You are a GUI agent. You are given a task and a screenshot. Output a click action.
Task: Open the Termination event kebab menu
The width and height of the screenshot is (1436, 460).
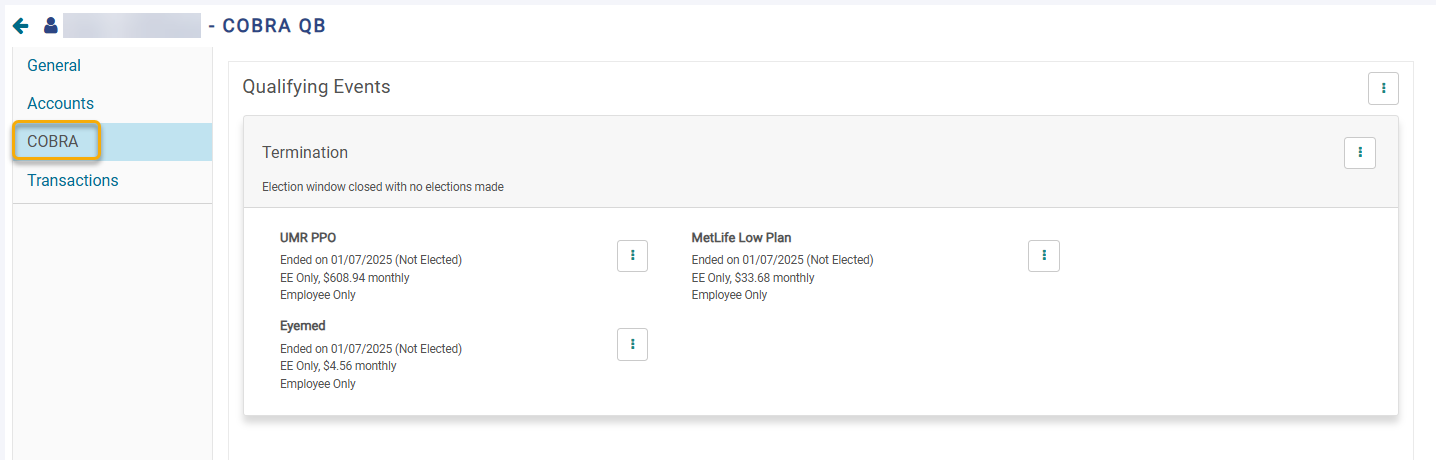coord(1360,153)
